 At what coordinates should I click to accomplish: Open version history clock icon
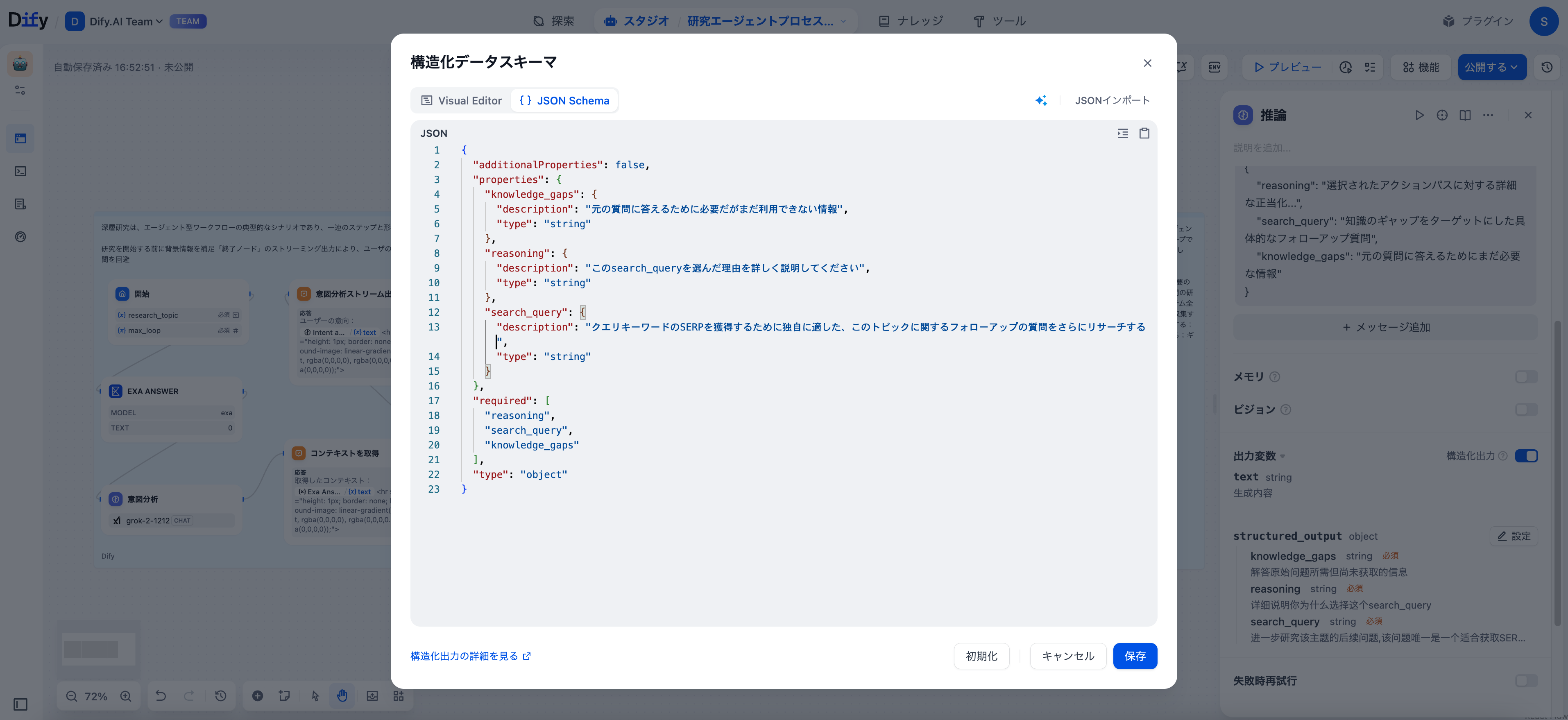pos(1547,68)
